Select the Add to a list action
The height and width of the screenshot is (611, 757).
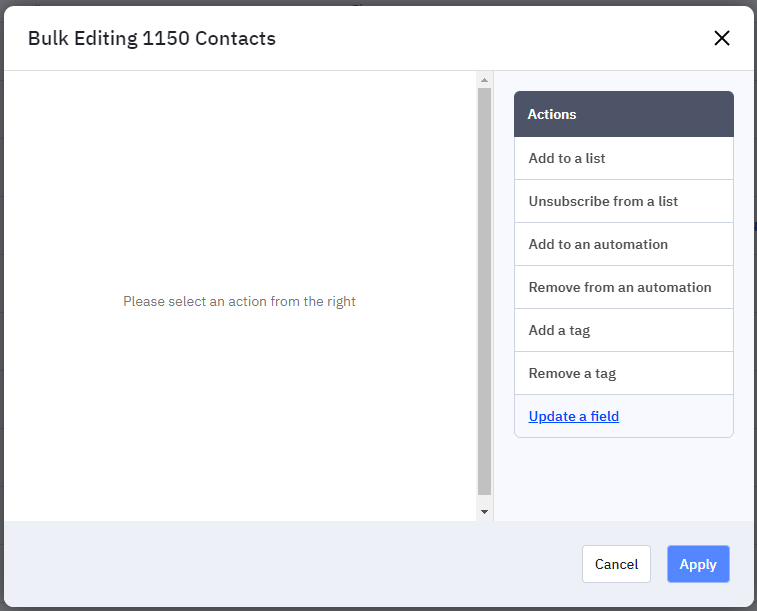624,158
